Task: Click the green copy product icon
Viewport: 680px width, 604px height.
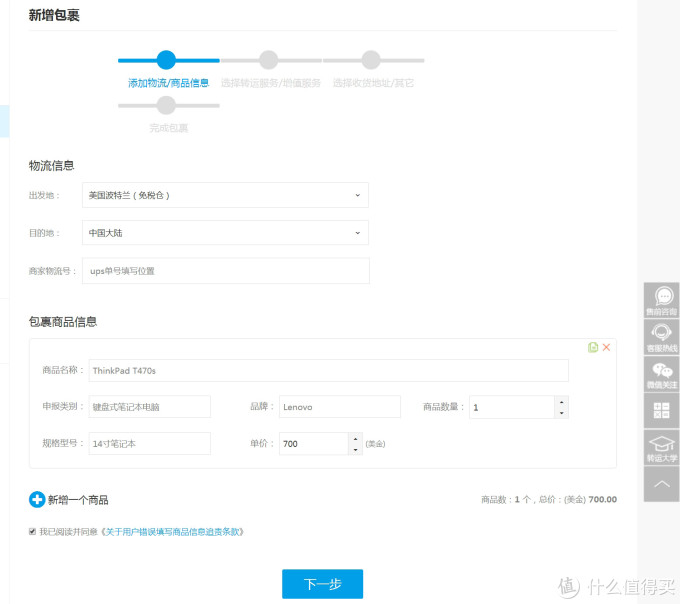Action: pos(593,347)
